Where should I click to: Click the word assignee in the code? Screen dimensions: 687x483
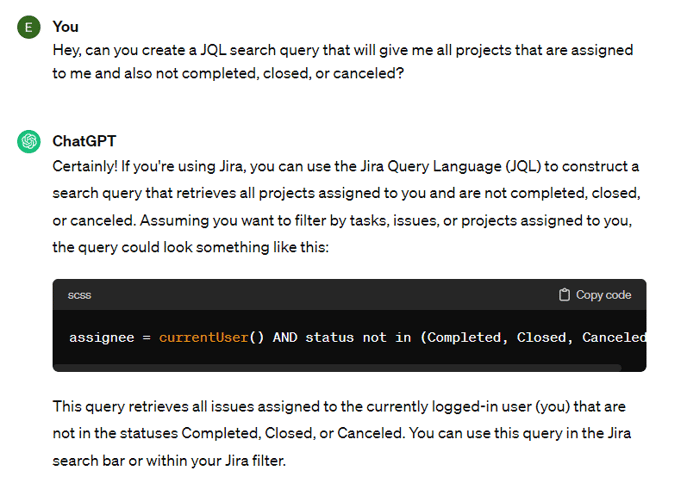pos(102,337)
